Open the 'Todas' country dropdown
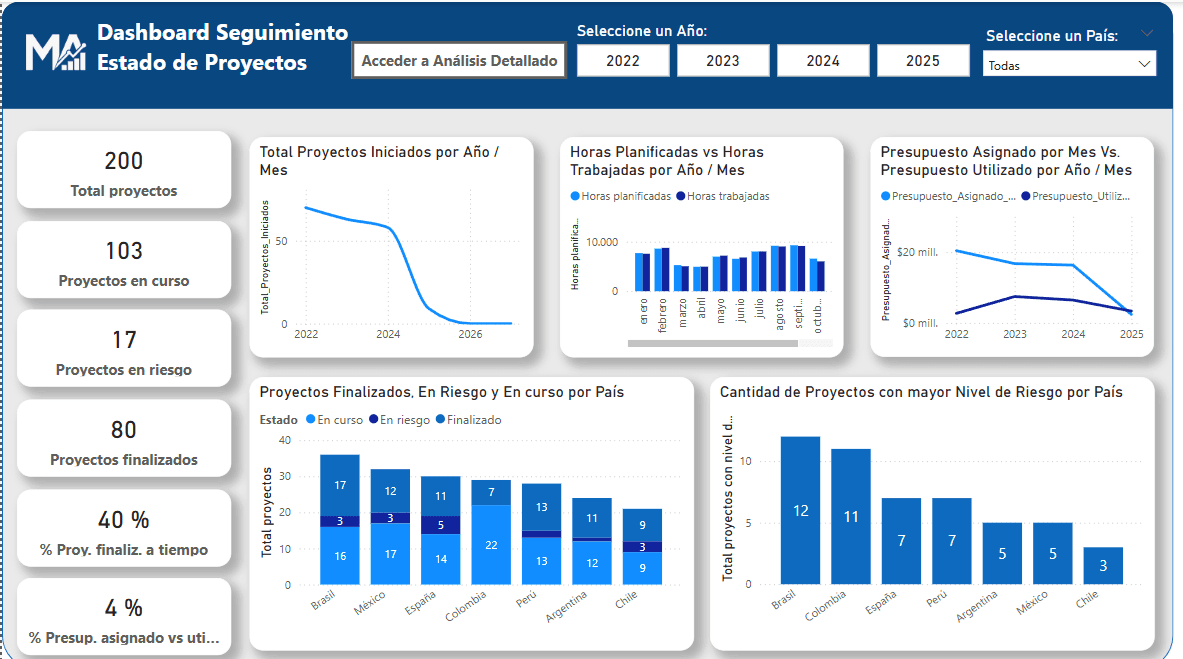 pos(1068,65)
